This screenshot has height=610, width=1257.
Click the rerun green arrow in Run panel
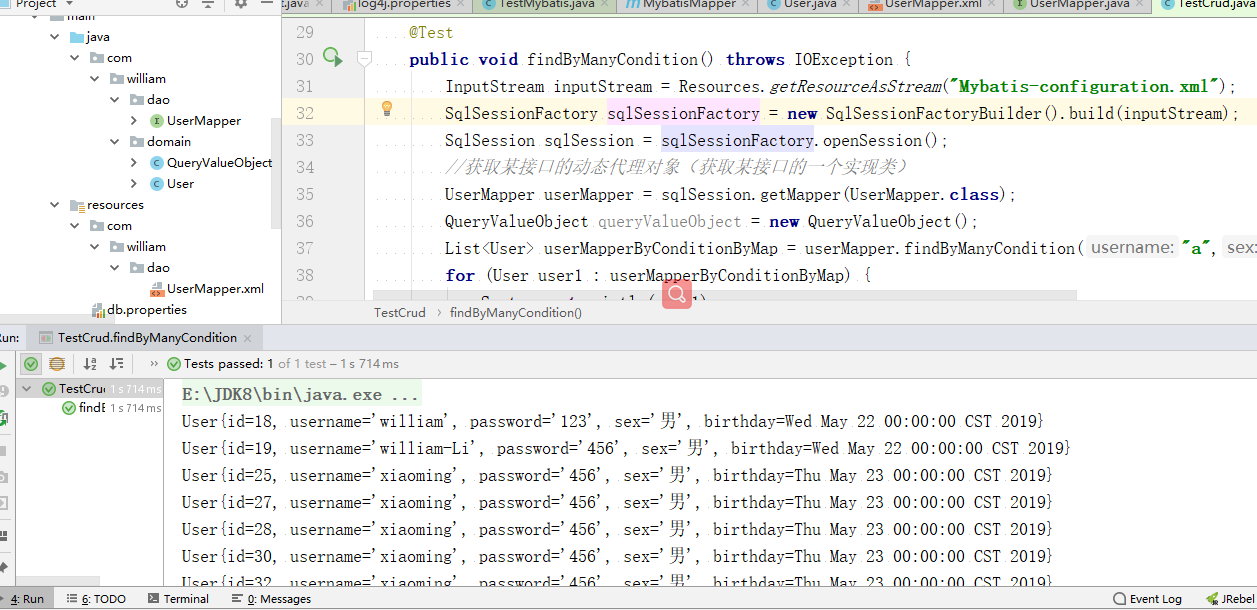click(x=4, y=365)
